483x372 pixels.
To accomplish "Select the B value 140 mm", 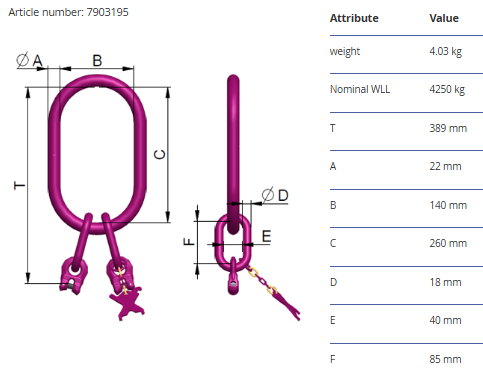I will pos(448,205).
